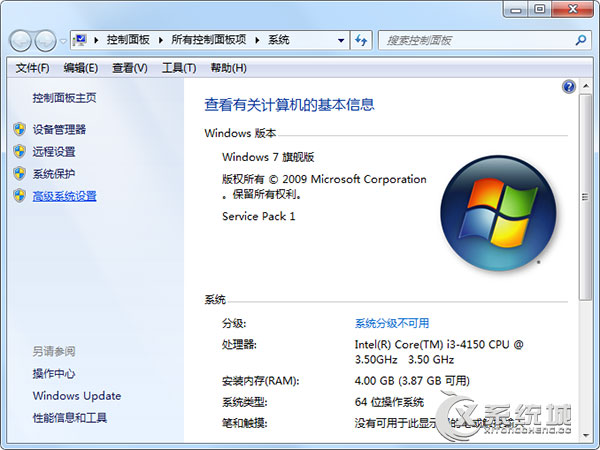Open the recent pages dropdown arrow
The image size is (600, 450).
[x=63, y=41]
